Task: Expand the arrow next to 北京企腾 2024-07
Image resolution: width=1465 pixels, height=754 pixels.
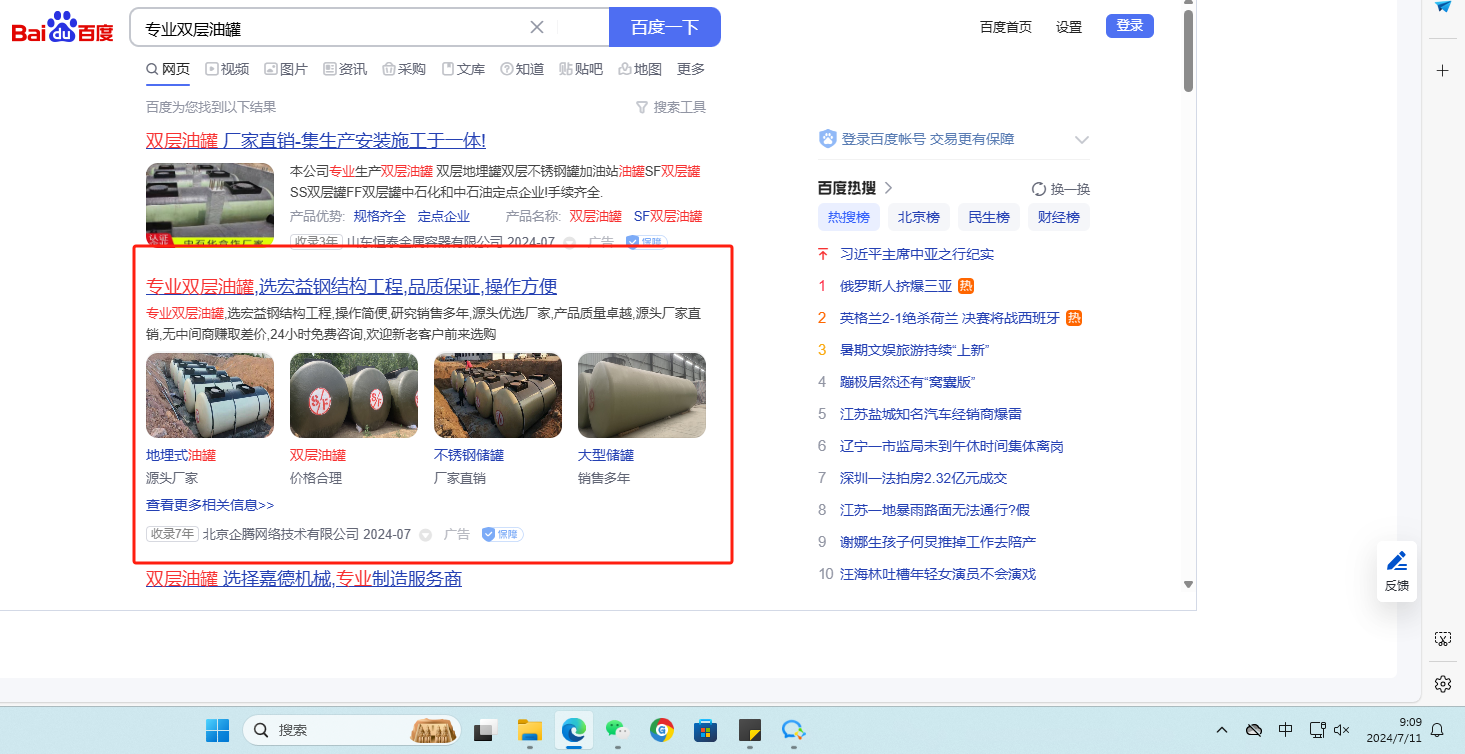Action: 425,535
